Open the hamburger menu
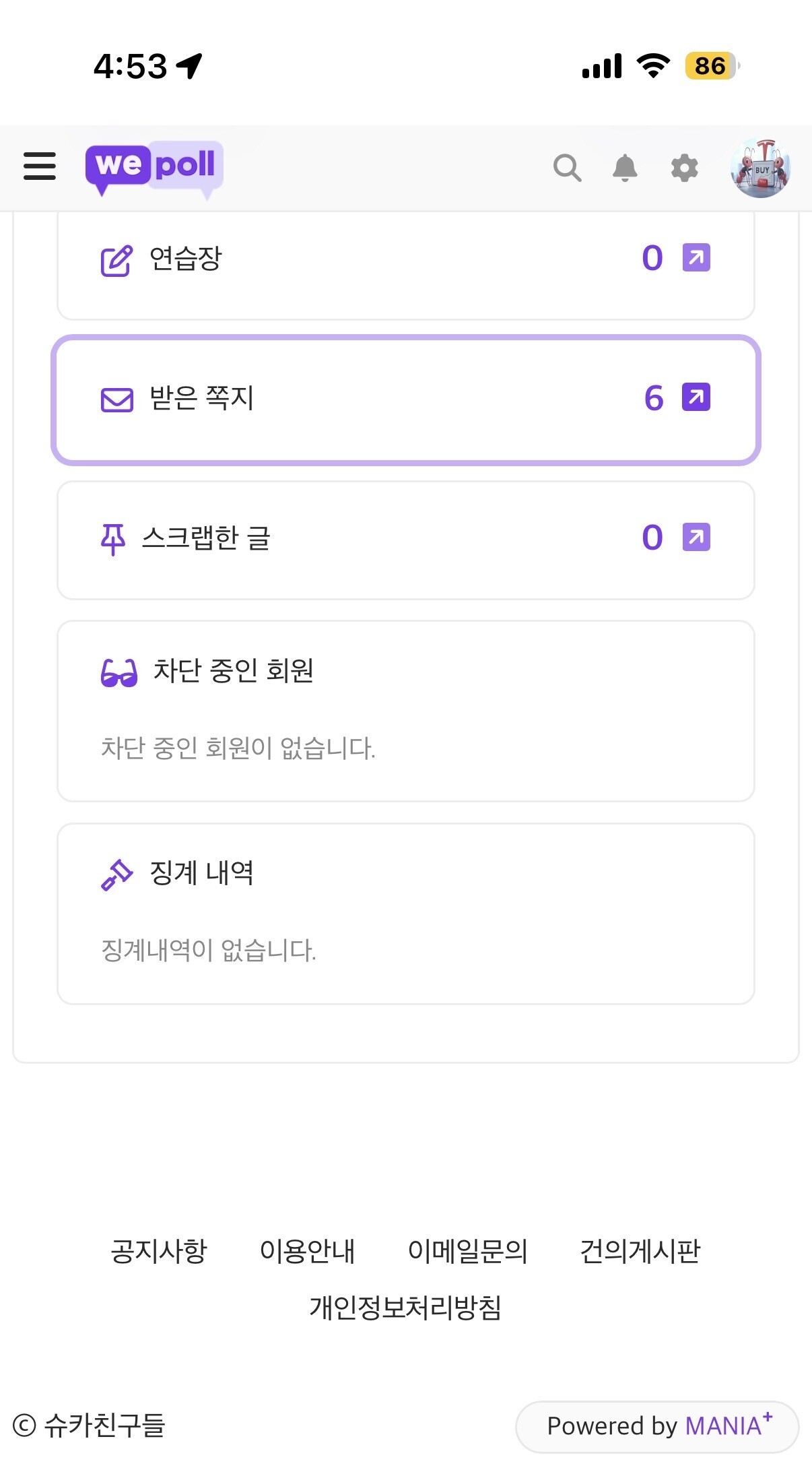The height and width of the screenshot is (1474, 812). (x=40, y=166)
